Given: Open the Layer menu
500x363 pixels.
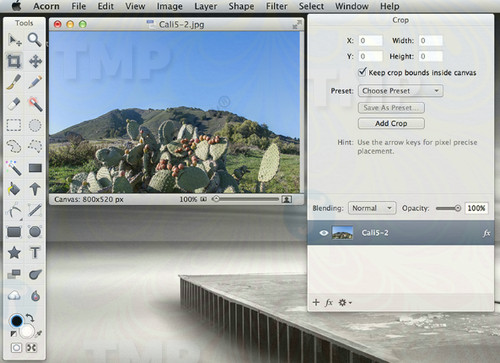Looking at the screenshot, I should coord(206,6).
